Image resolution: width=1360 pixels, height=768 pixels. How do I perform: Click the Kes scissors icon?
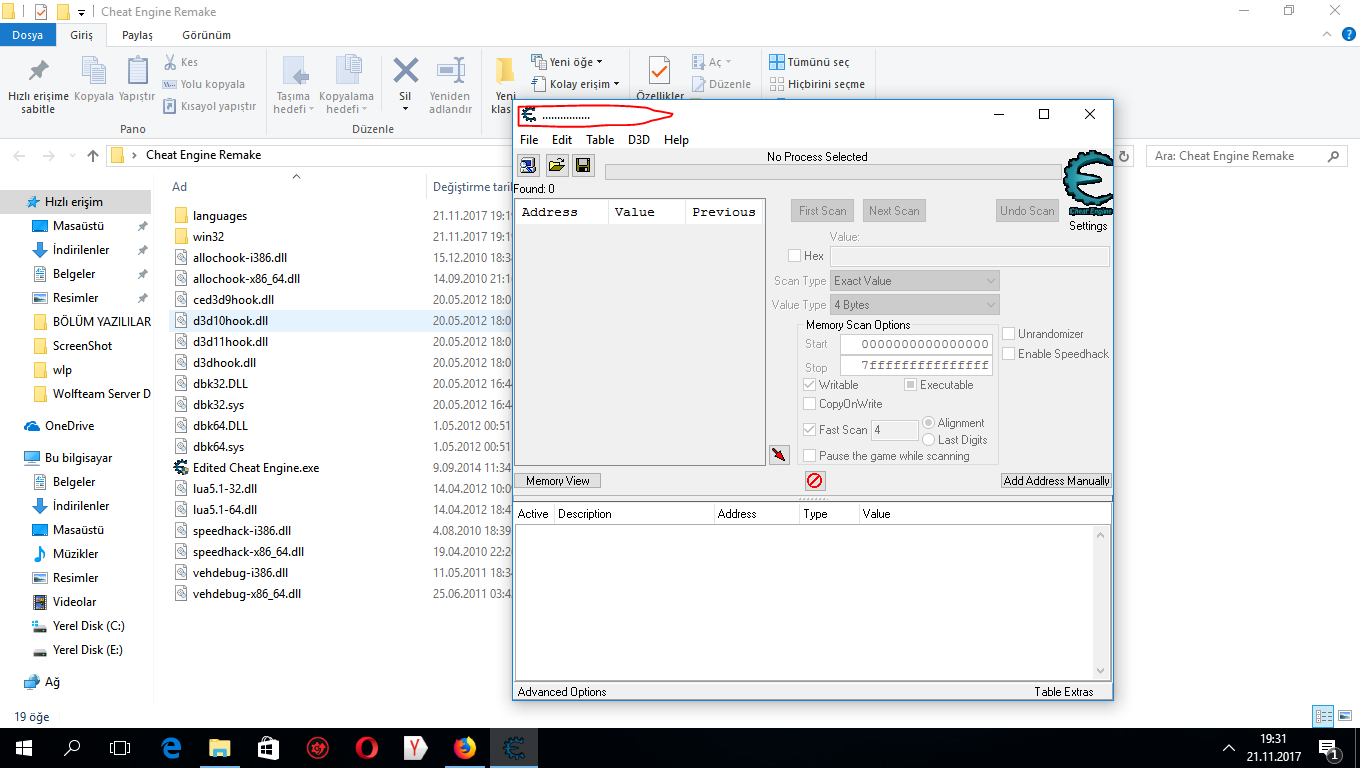coord(170,62)
